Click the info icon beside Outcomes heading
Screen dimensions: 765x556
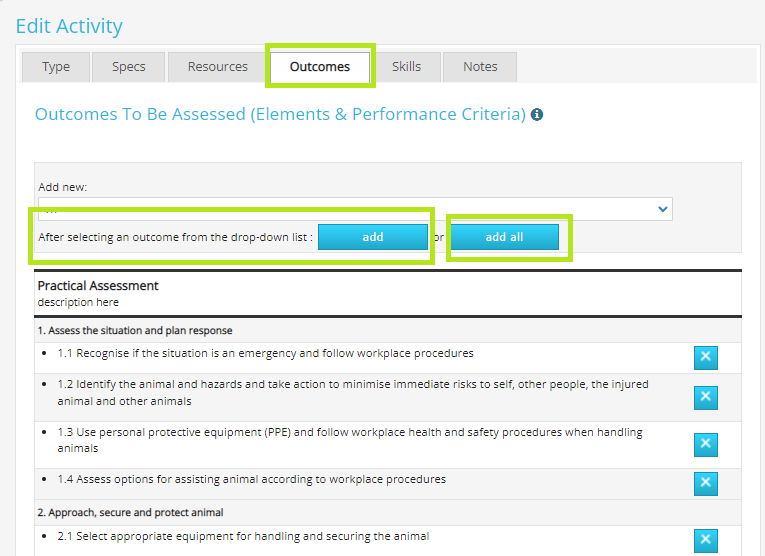click(537, 115)
